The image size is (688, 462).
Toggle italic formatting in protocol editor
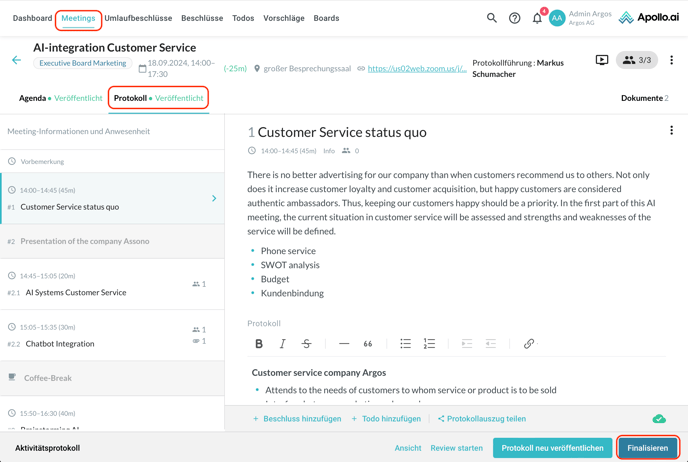[x=283, y=344]
